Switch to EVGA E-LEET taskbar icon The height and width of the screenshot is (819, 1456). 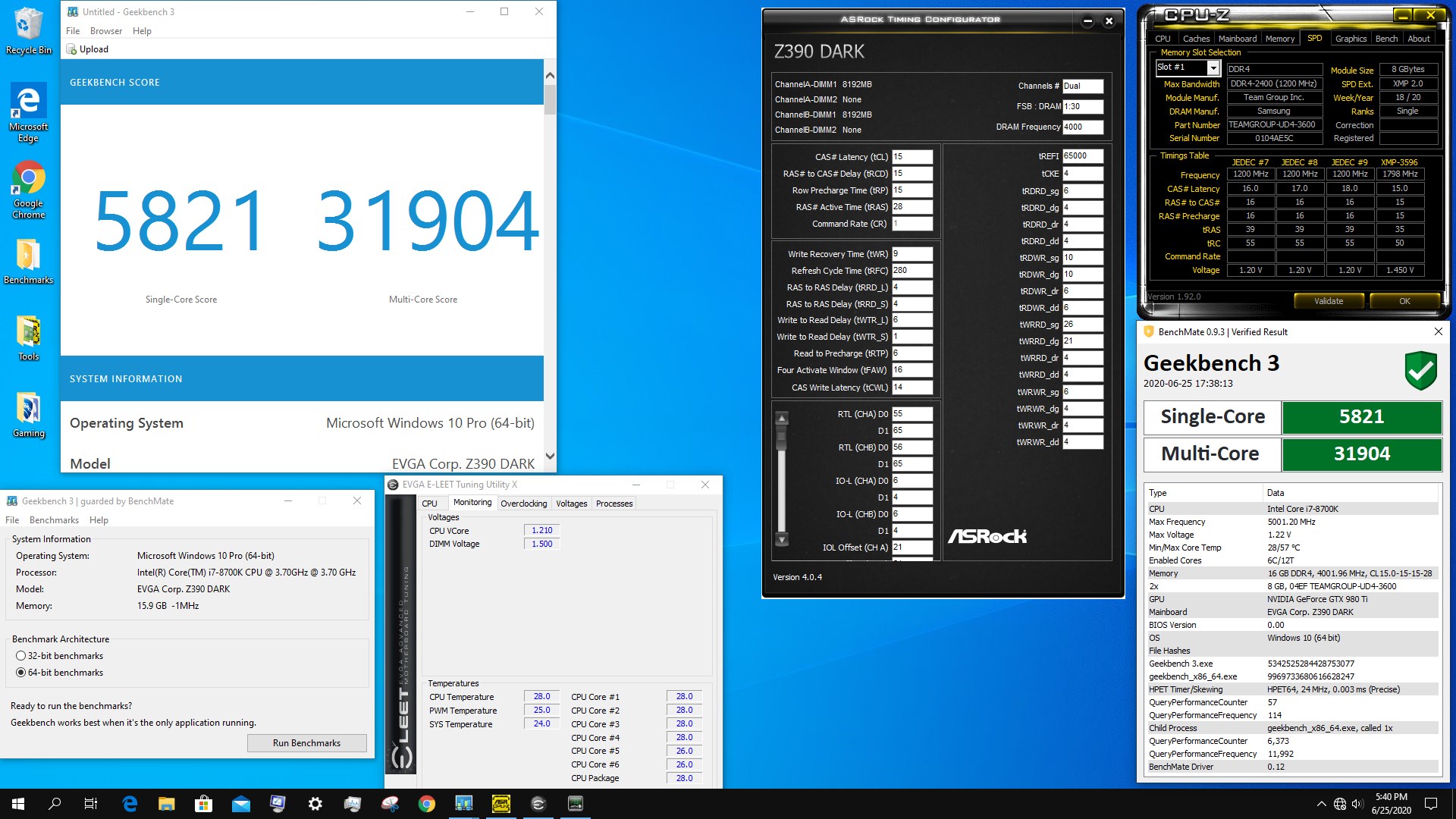coord(538,804)
